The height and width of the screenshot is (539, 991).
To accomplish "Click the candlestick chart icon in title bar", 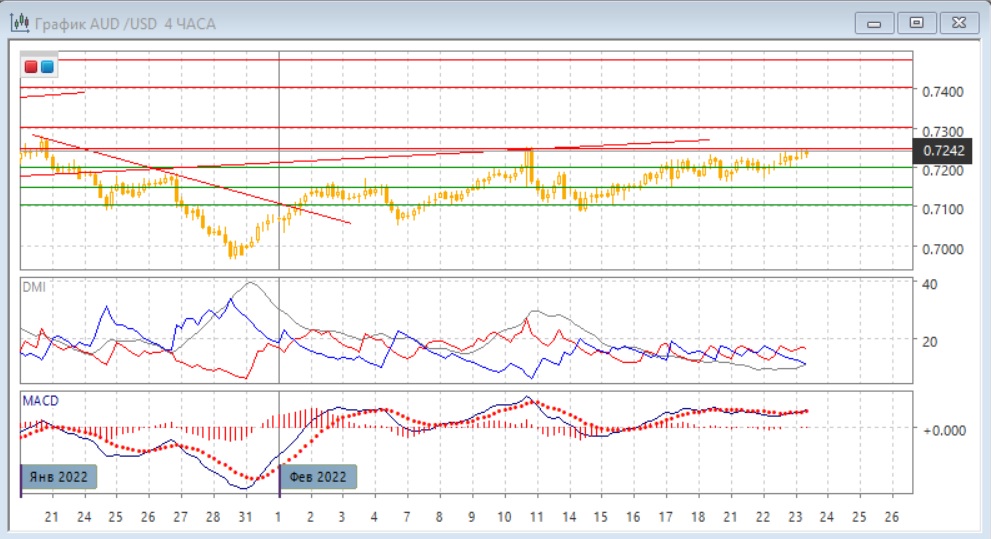I will coord(19,22).
